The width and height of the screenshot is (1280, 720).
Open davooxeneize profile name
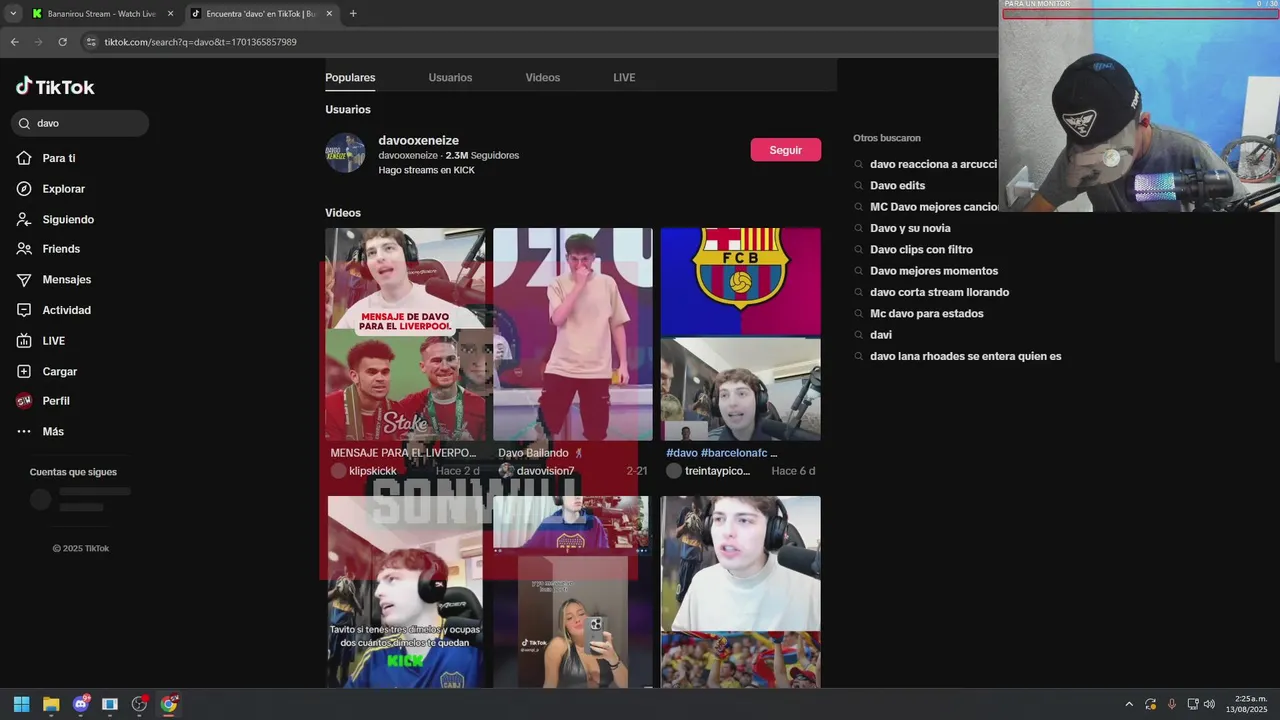[418, 141]
